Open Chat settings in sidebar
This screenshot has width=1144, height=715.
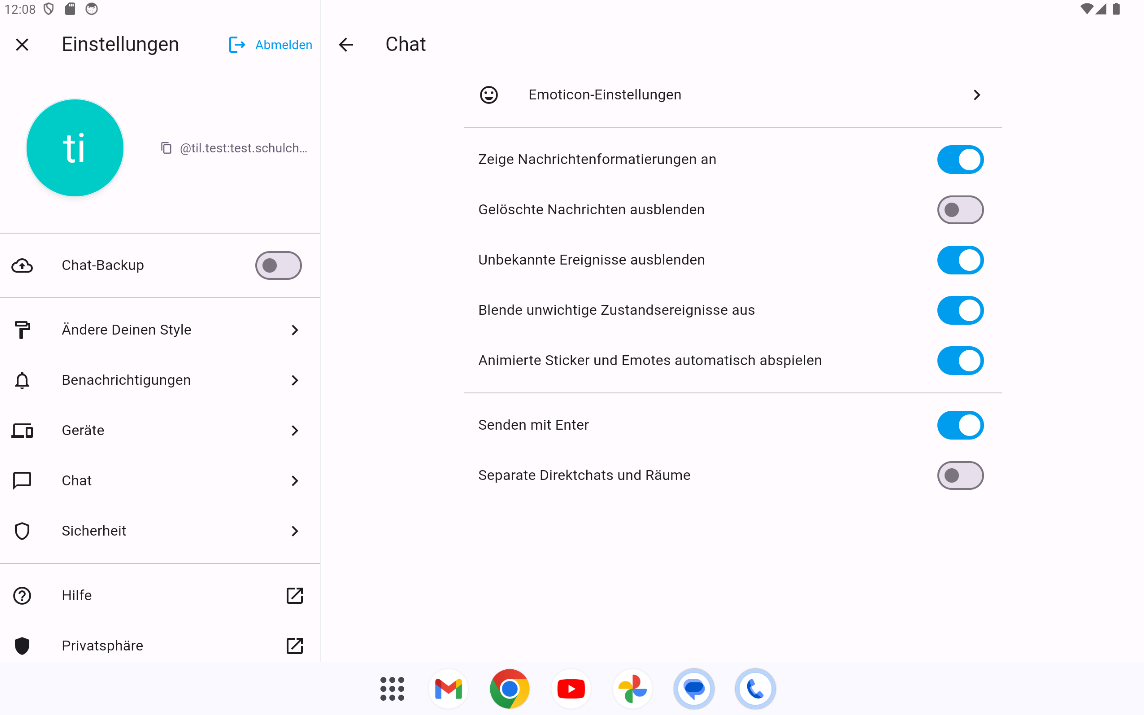160,481
